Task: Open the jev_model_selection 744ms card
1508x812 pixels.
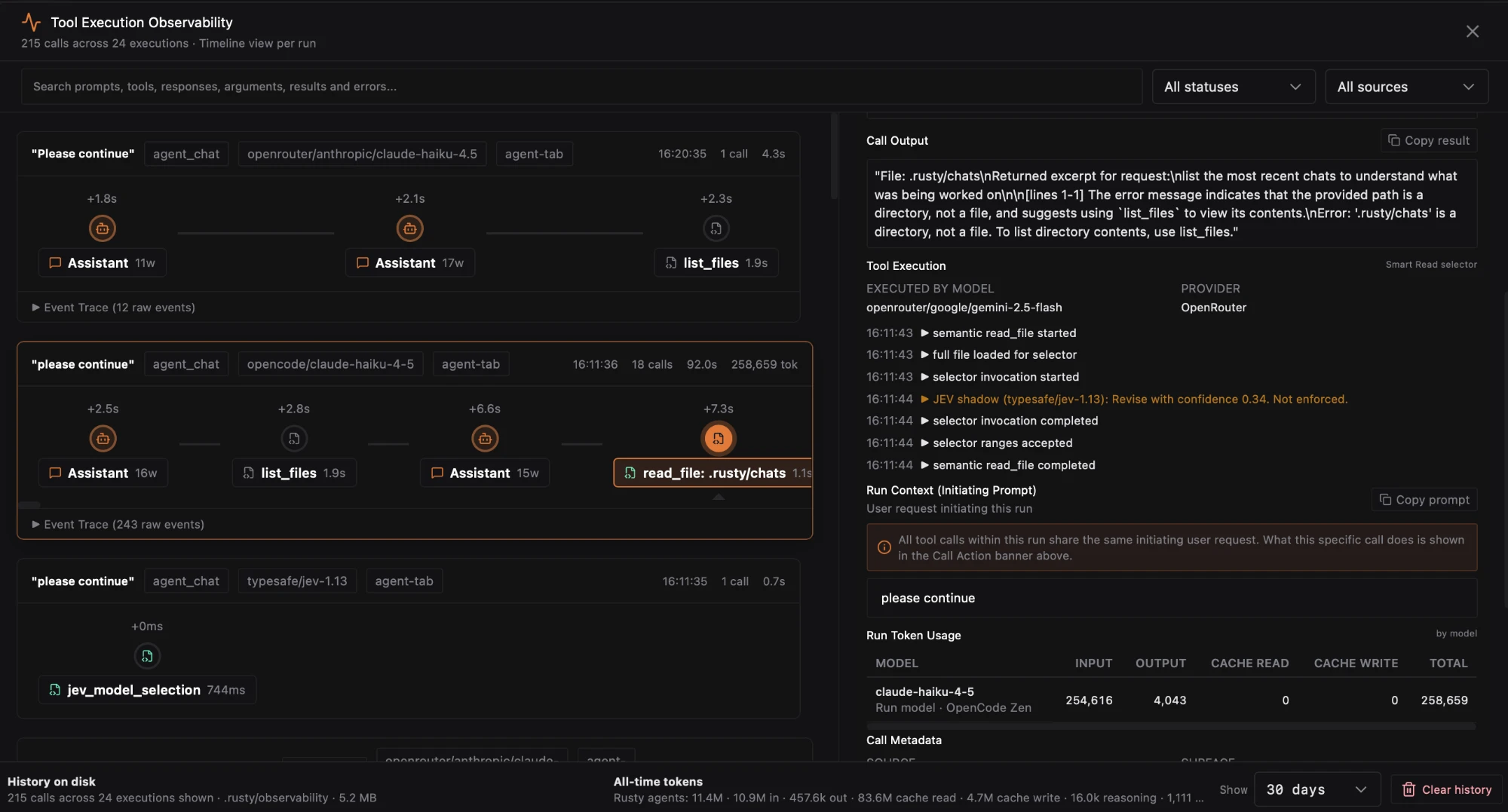Action: click(x=147, y=691)
